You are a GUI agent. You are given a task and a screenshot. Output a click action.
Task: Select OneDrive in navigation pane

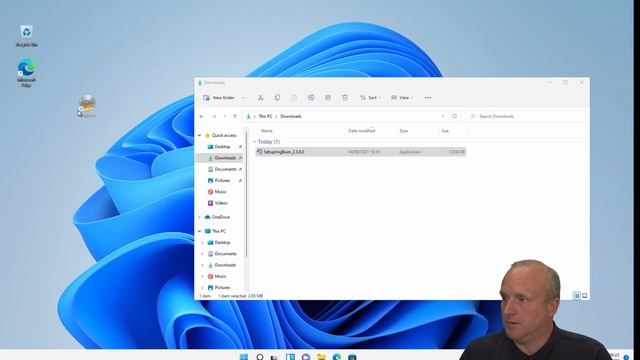(220, 217)
